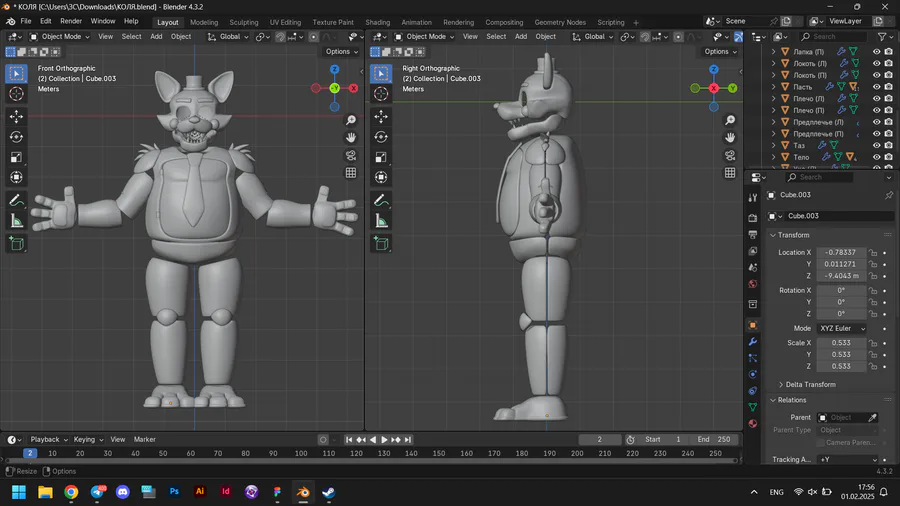900x506 pixels.
Task: Open the File menu
Action: 26,21
